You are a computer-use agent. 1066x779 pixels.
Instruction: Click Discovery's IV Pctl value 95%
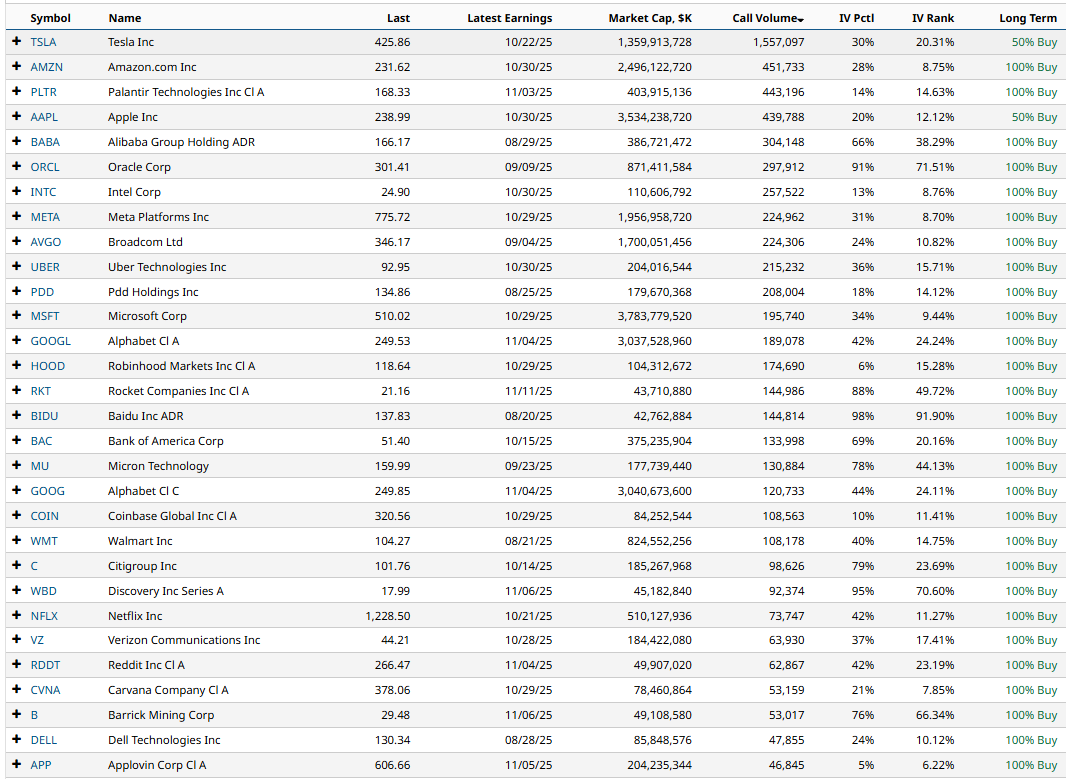863,591
